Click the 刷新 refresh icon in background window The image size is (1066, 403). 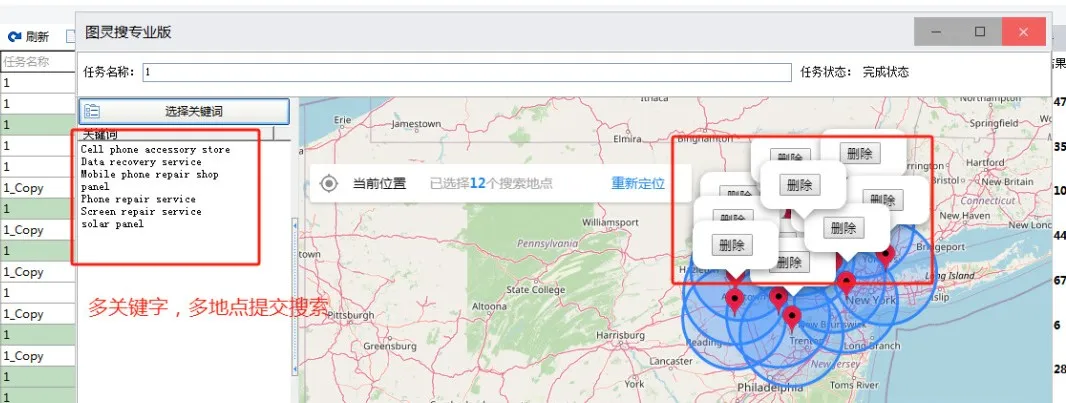14,36
